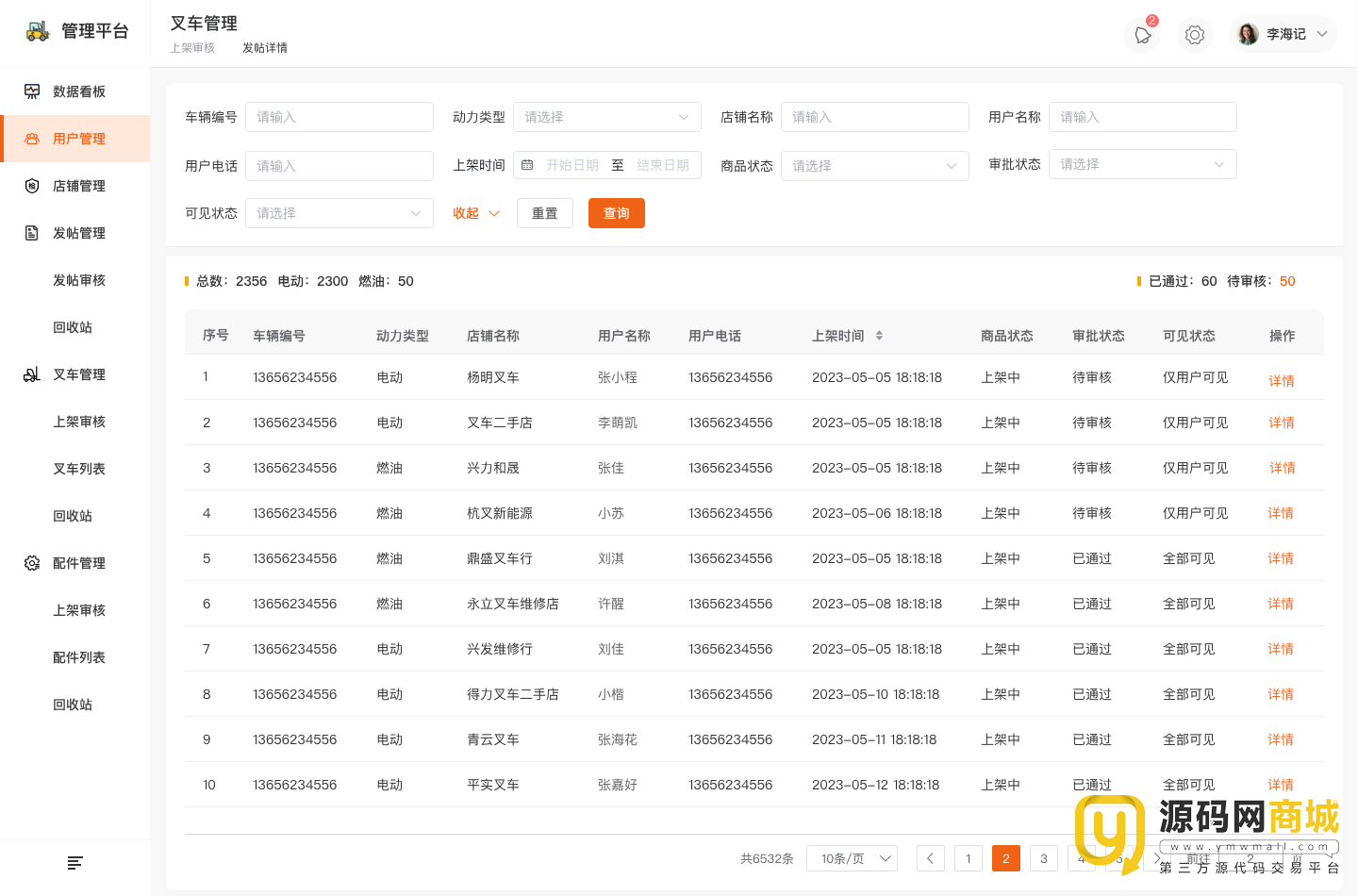Open the 李海记 user menu
1358x896 pixels.
click(x=1283, y=35)
